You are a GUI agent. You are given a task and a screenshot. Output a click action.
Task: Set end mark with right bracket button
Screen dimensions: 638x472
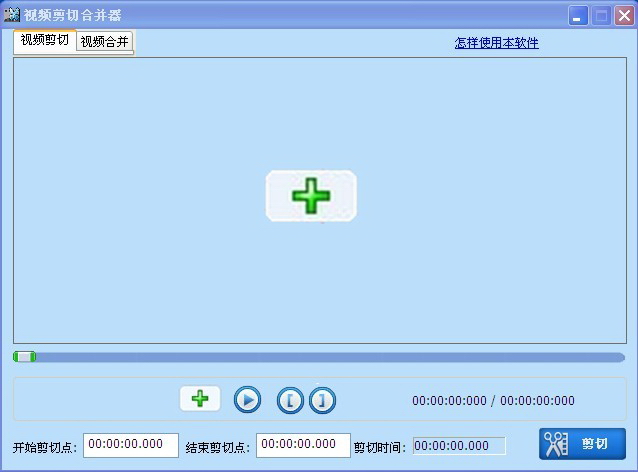322,400
